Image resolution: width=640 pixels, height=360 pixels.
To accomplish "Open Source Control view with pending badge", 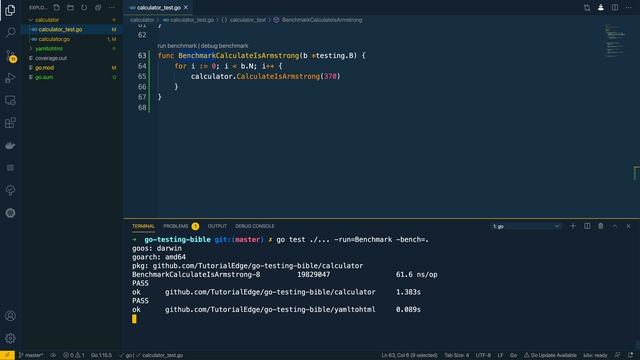I will 10,56.
